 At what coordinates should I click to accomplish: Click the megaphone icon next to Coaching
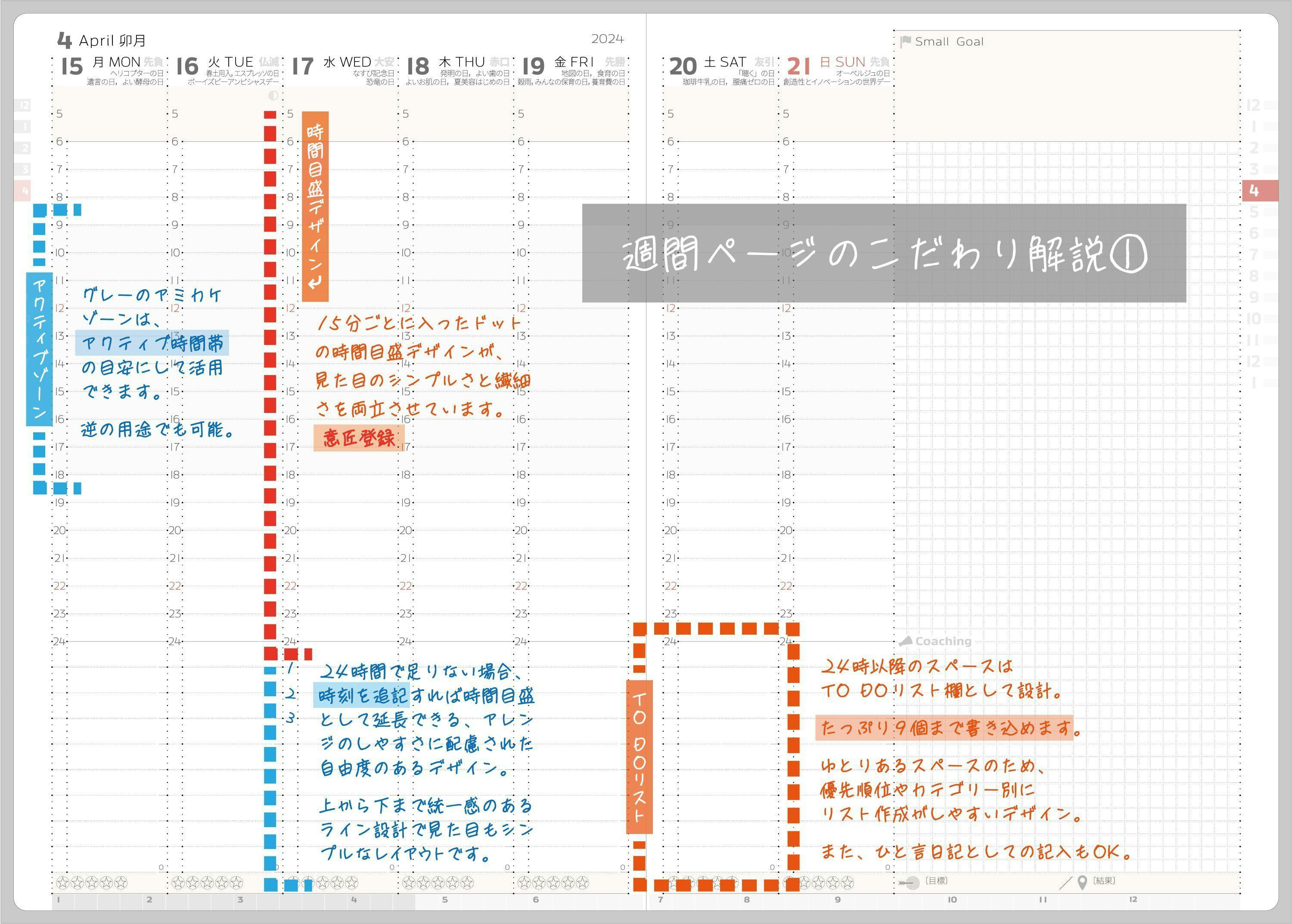coord(906,641)
